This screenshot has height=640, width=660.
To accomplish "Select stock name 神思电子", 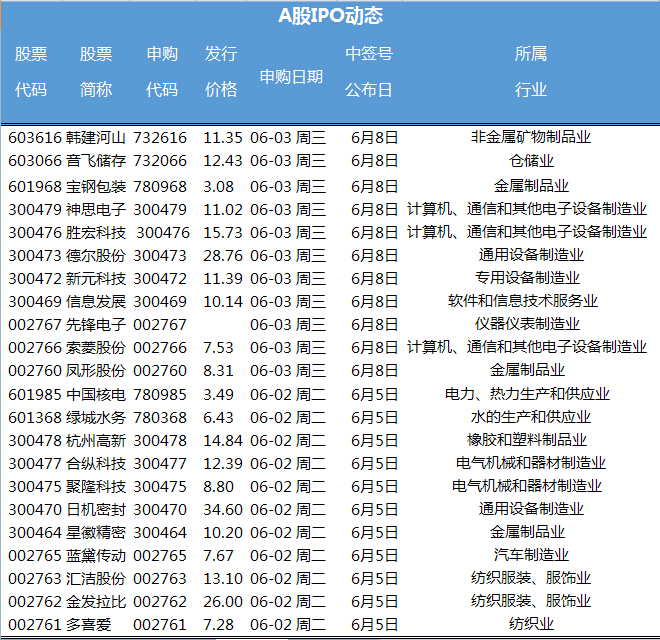I will (96, 210).
